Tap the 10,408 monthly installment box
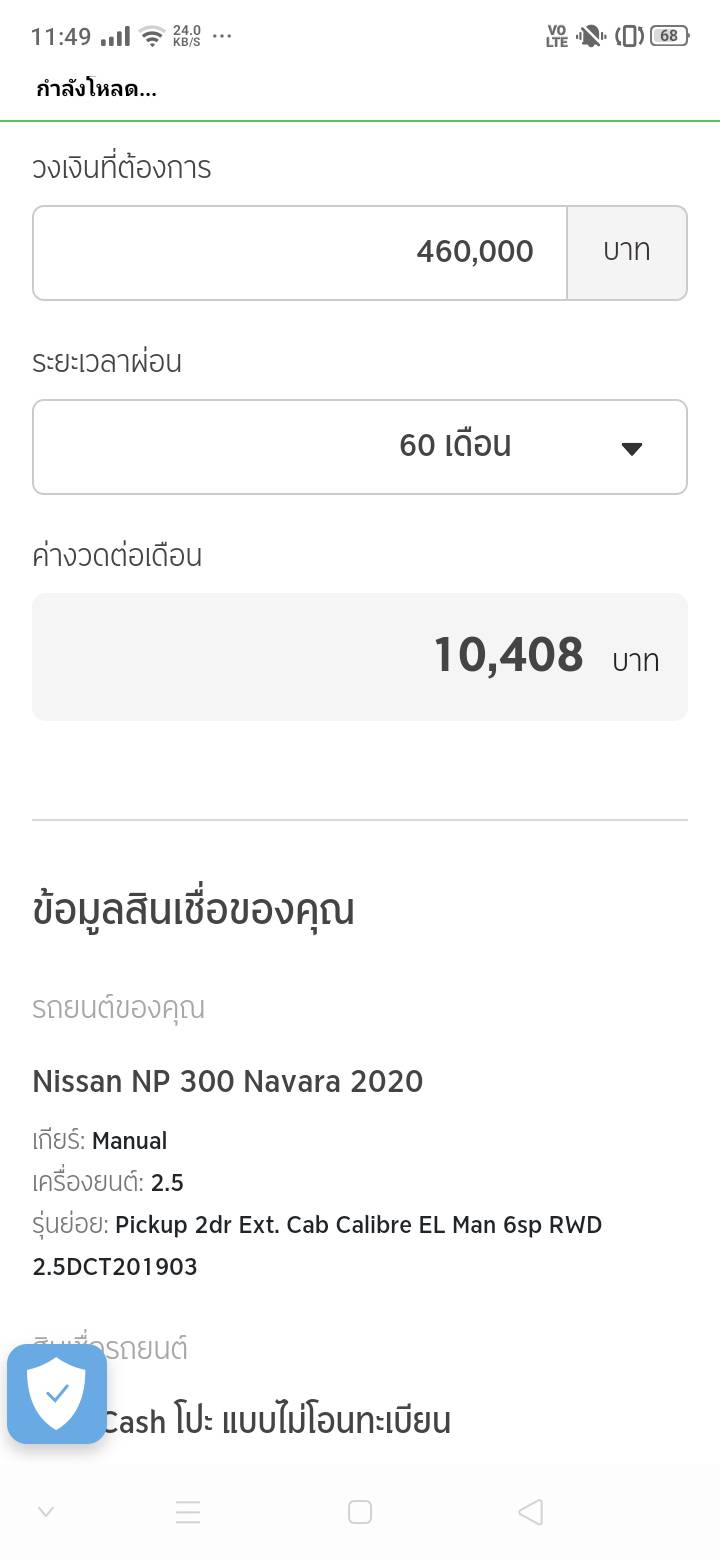Screen dimensions: 720x1560 [360, 656]
